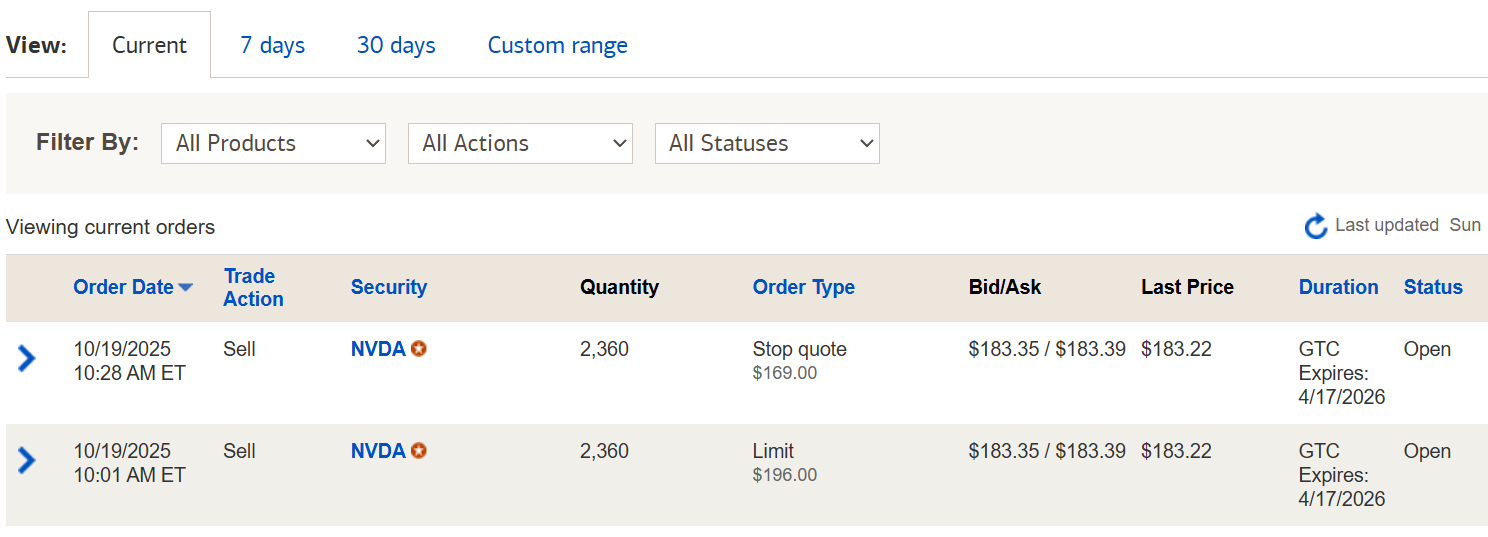Click the Order Date sort arrow icon
The image size is (1488, 537).
coord(185,288)
